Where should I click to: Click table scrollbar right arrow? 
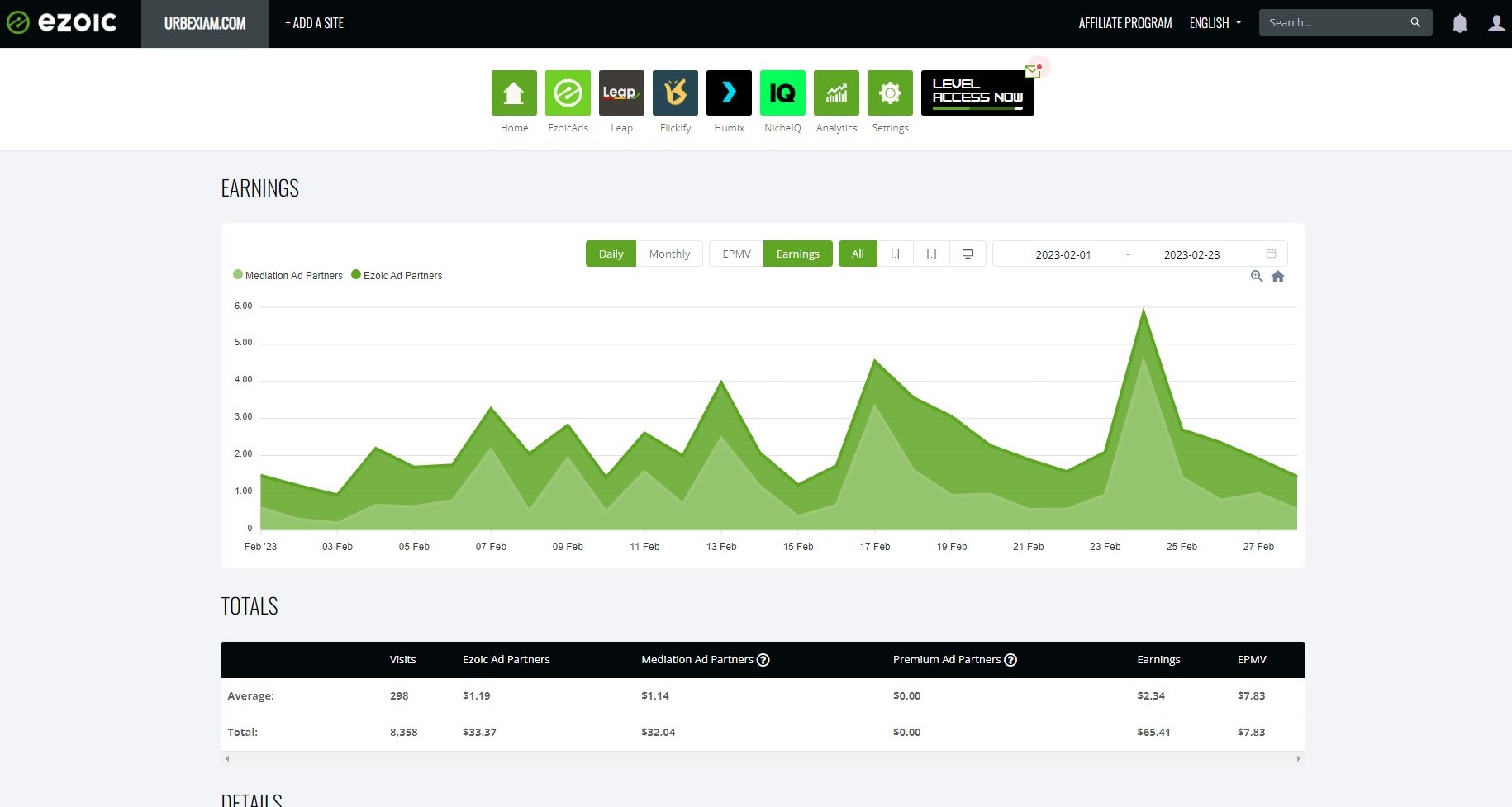click(x=1299, y=758)
